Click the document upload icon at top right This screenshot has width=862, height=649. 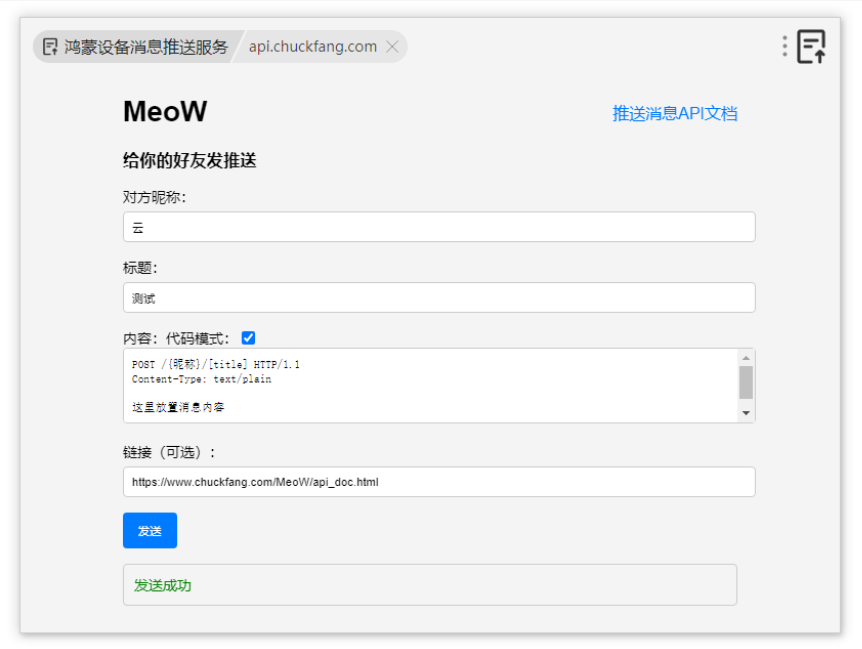811,47
